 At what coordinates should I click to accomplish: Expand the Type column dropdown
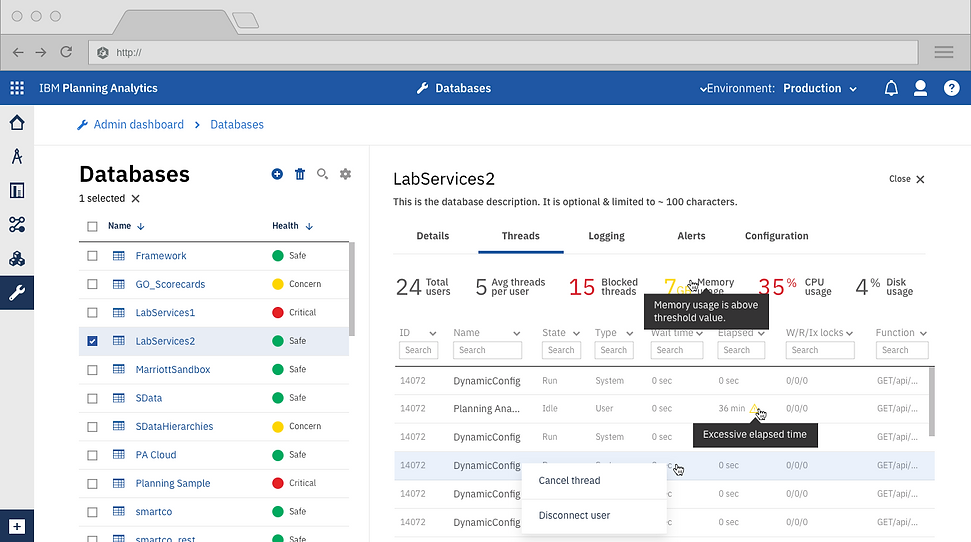629,333
